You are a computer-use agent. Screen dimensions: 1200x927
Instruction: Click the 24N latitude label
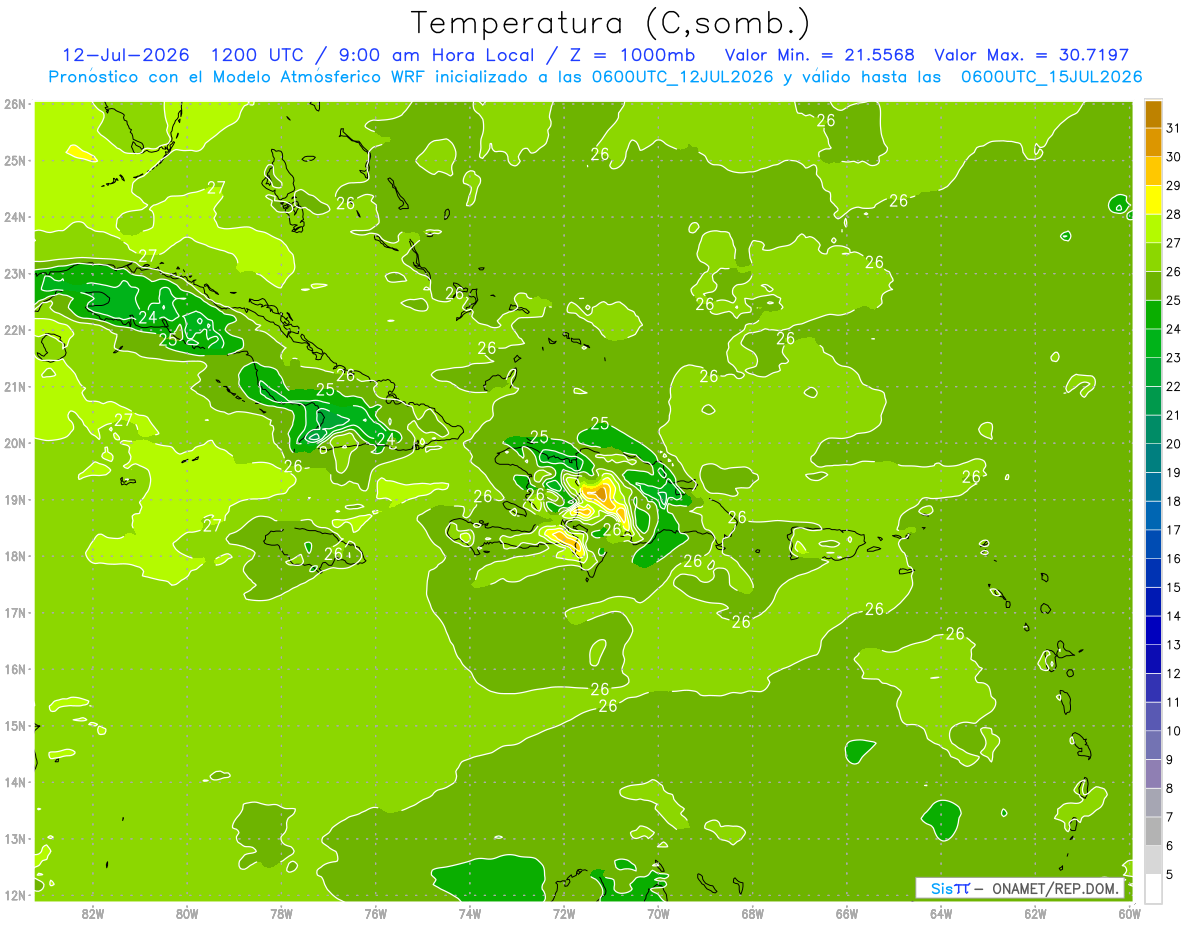coord(15,217)
